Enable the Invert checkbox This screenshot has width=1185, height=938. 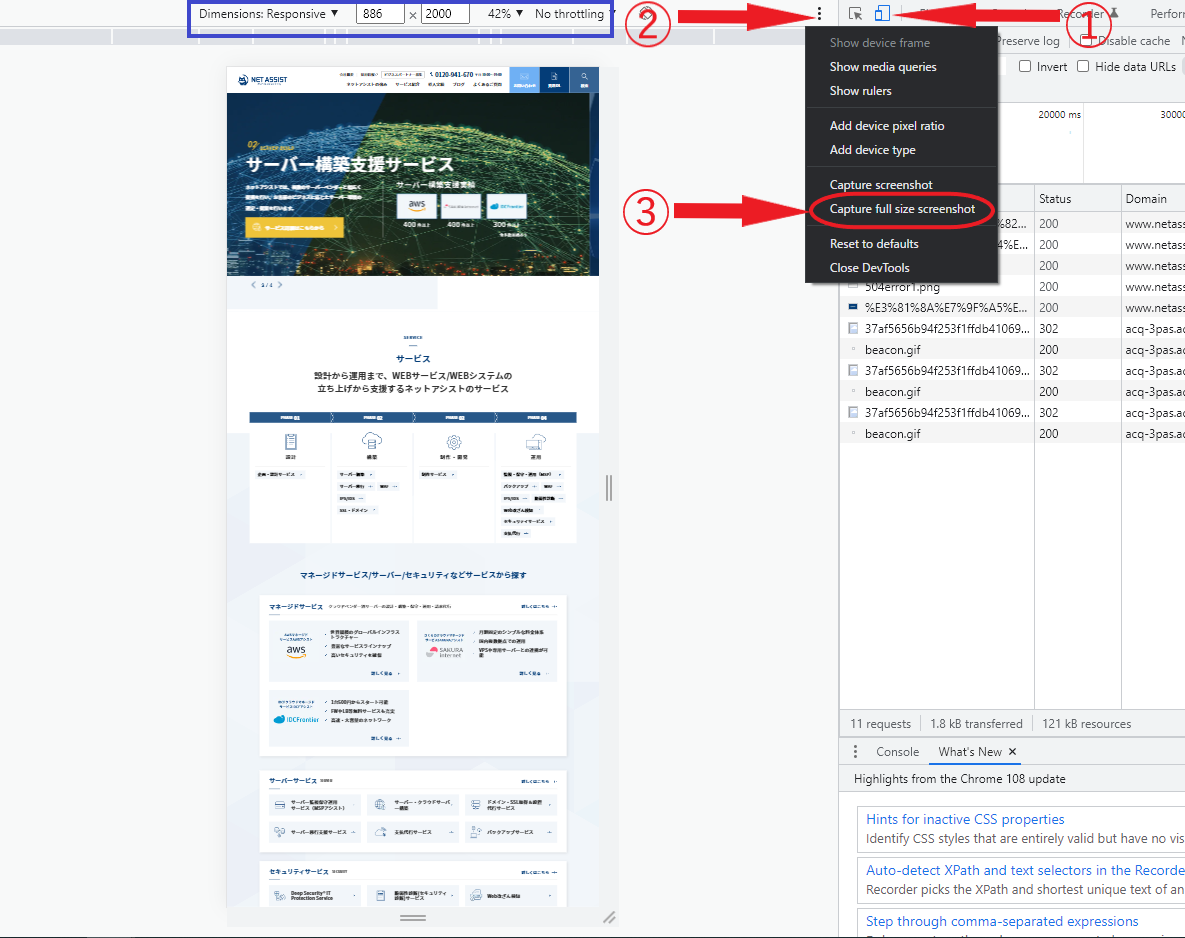point(1025,67)
